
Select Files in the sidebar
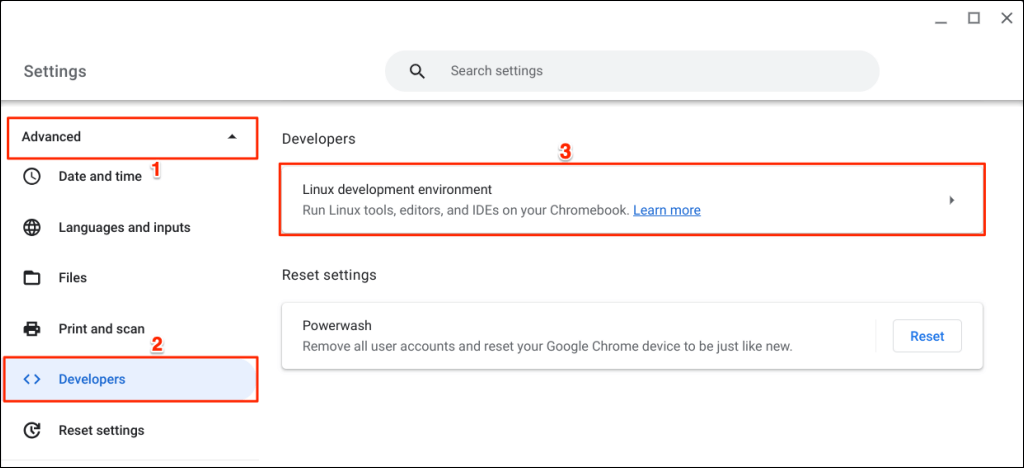(73, 278)
